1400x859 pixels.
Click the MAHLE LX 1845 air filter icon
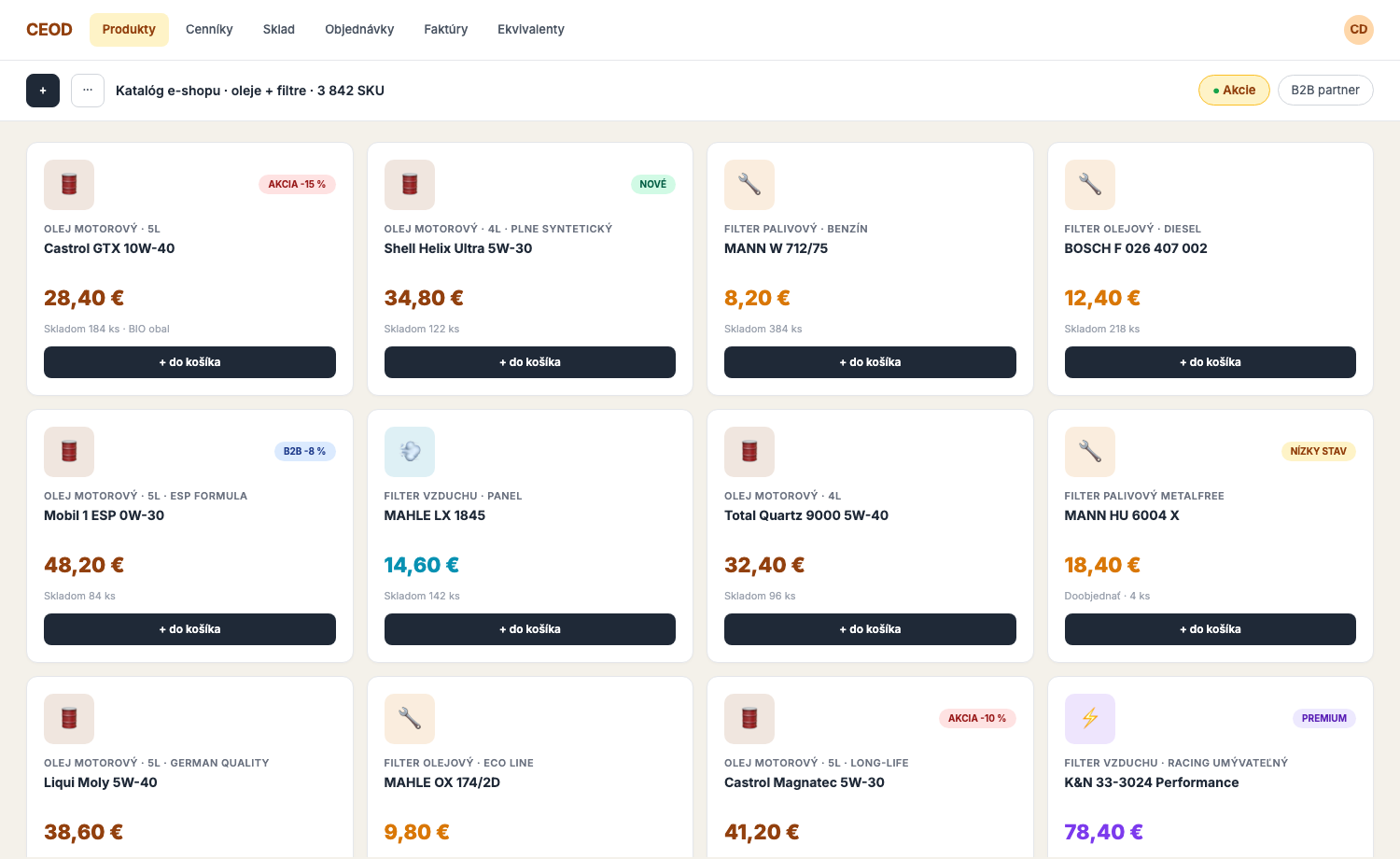coord(410,452)
